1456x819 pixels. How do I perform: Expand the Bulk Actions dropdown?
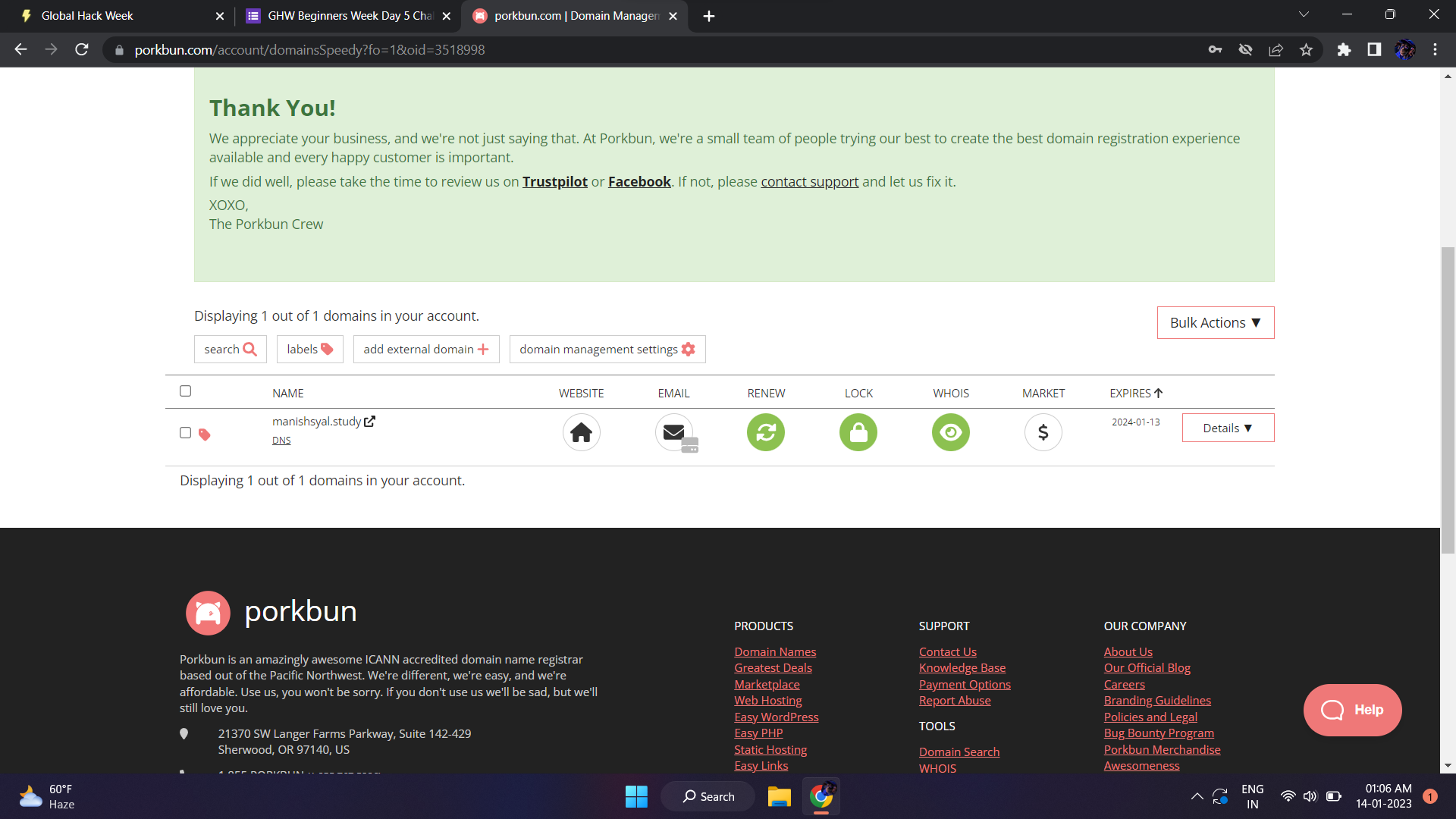click(1215, 323)
